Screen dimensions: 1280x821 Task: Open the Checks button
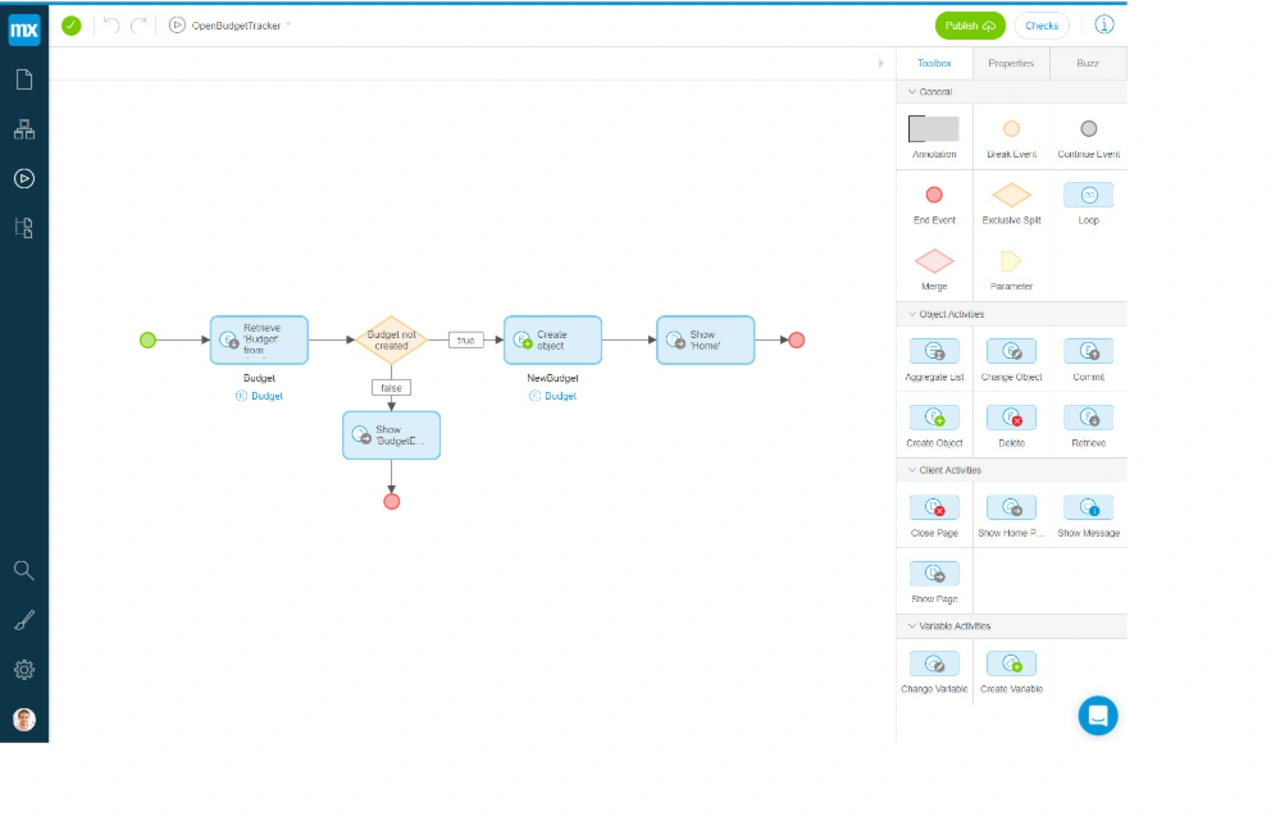[1041, 26]
